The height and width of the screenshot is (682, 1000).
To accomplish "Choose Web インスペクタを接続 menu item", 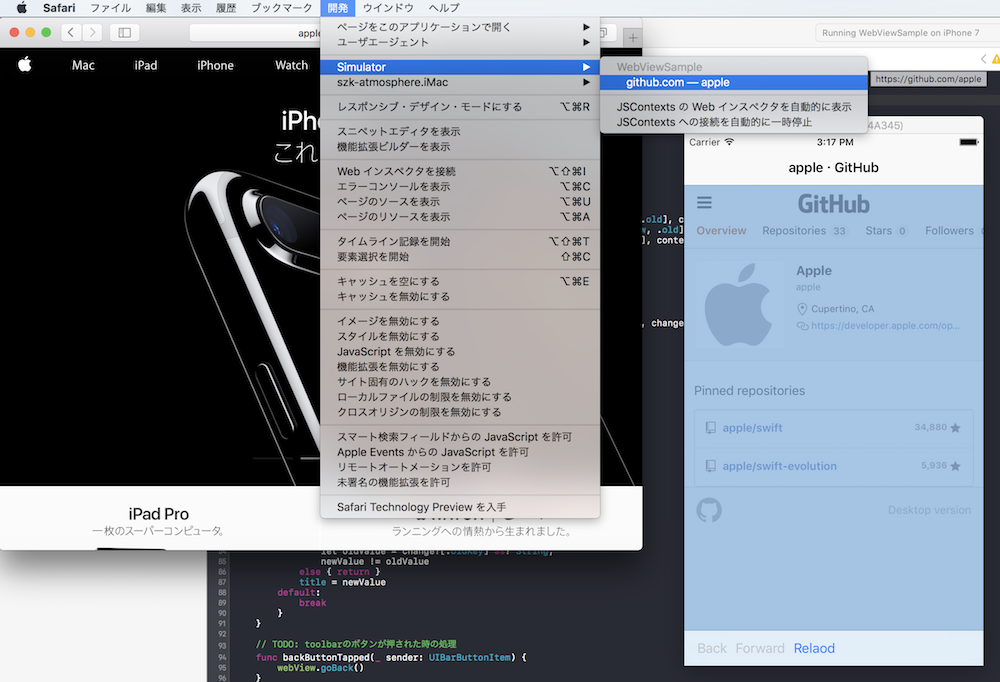I will 396,171.
